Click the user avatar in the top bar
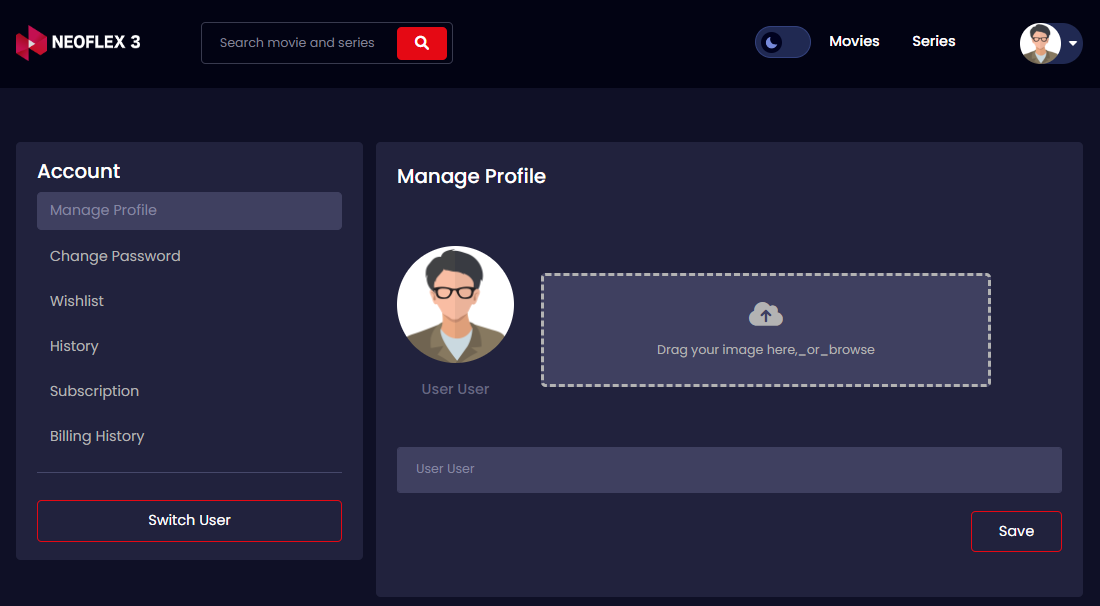Viewport: 1100px width, 606px height. 1041,42
